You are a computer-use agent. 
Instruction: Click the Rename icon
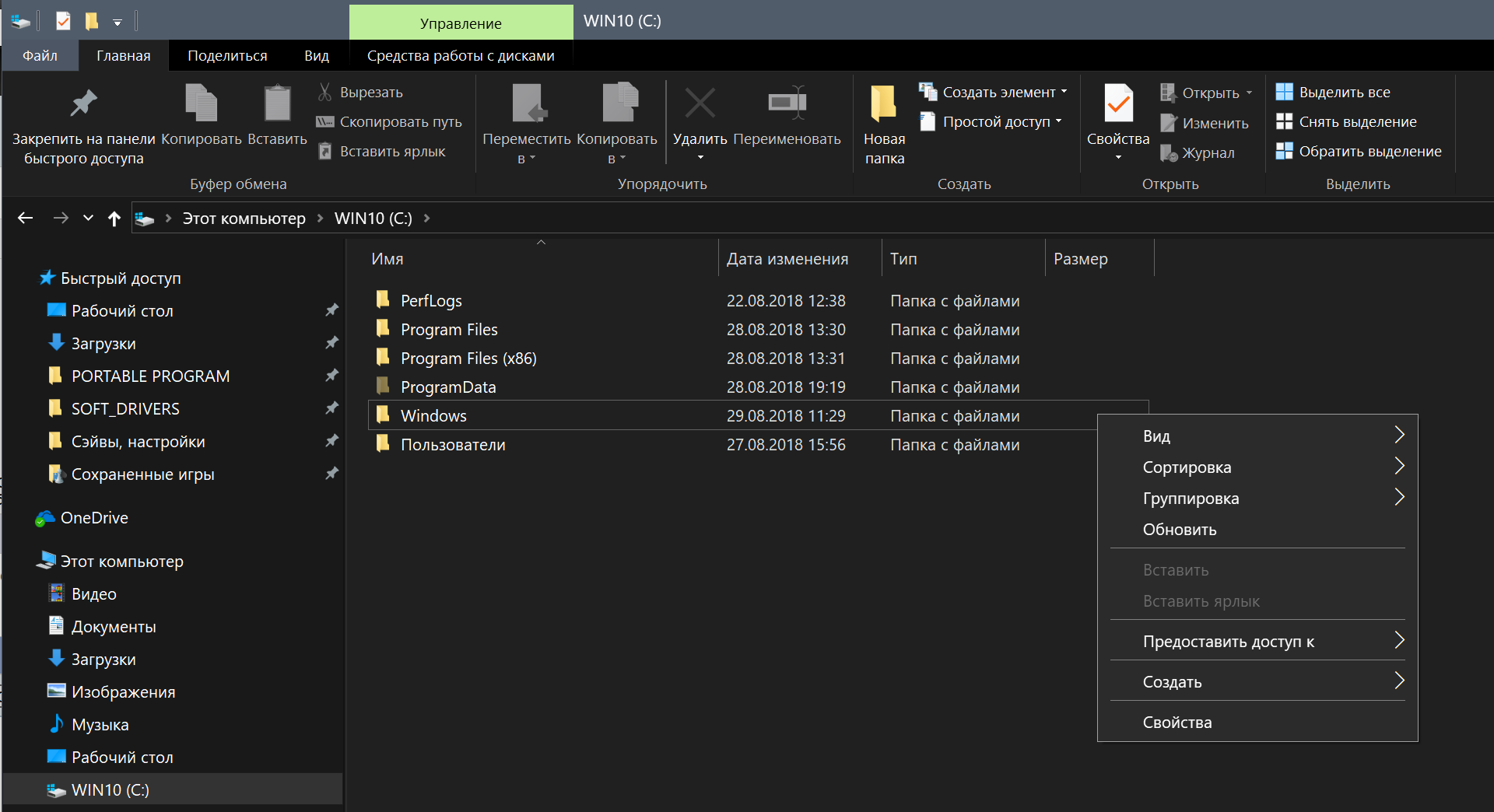coord(787,103)
